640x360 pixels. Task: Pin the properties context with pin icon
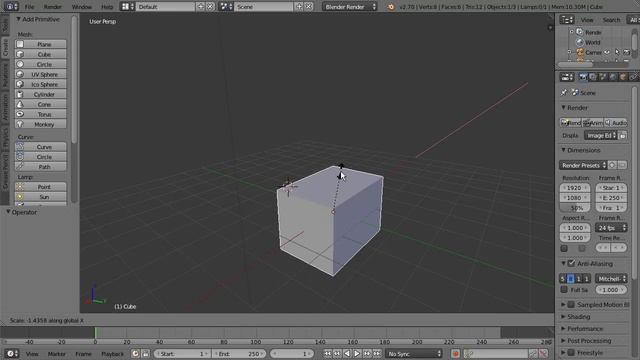pos(564,93)
